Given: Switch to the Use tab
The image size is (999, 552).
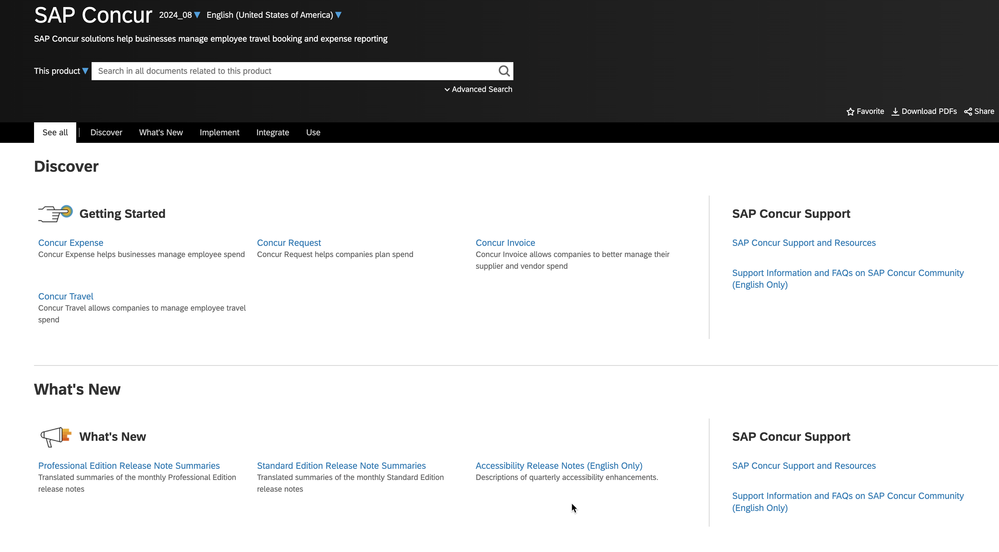Looking at the screenshot, I should point(313,133).
